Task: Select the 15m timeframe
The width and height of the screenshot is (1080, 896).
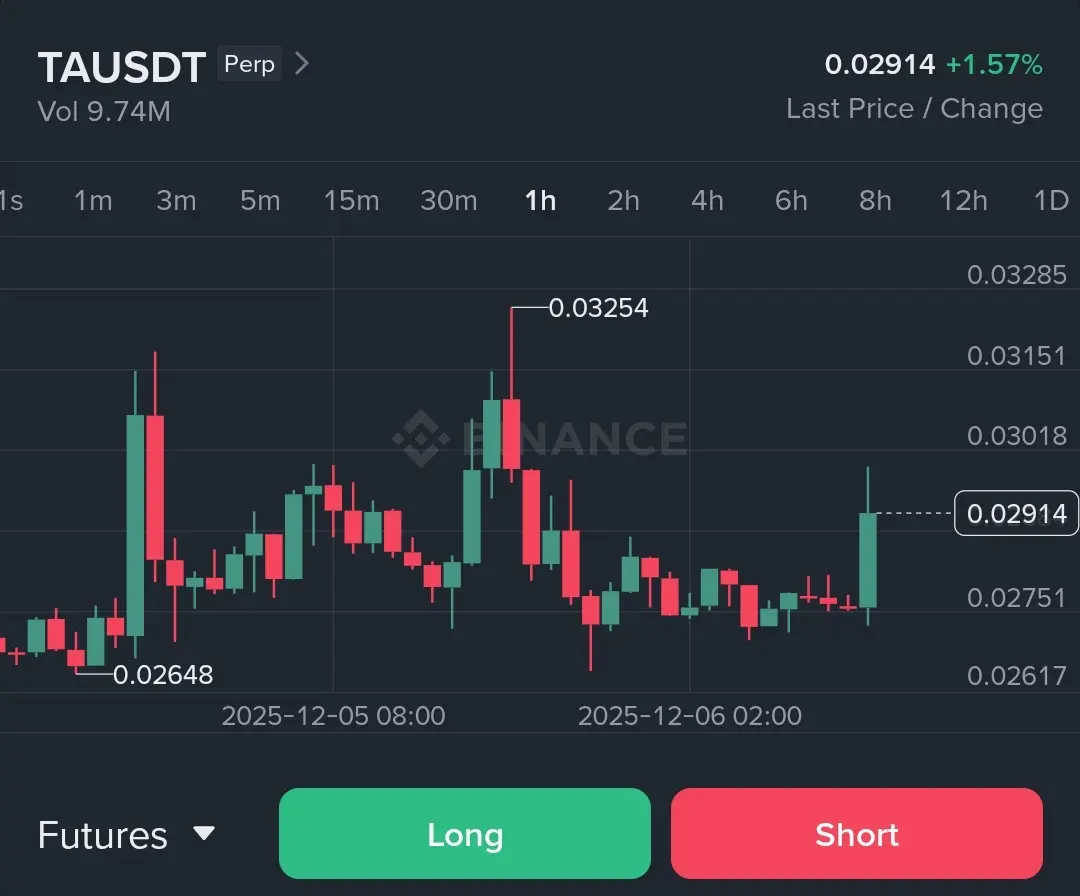Action: click(351, 201)
